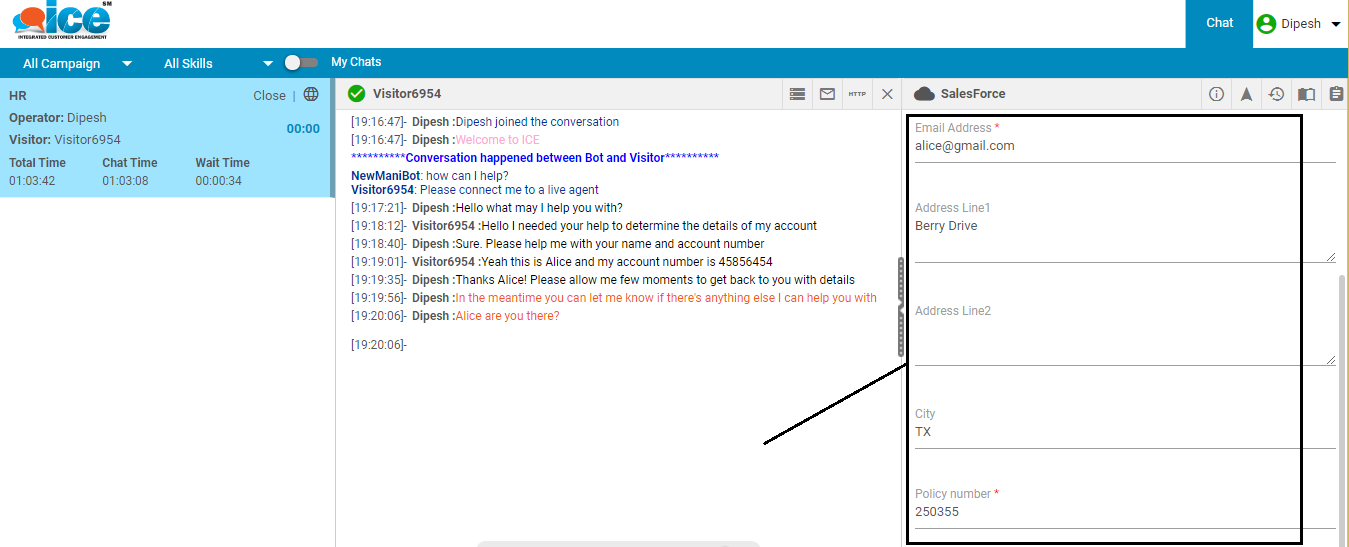Close the Visitor6954 chat with X
The width and height of the screenshot is (1349, 547).
click(887, 94)
